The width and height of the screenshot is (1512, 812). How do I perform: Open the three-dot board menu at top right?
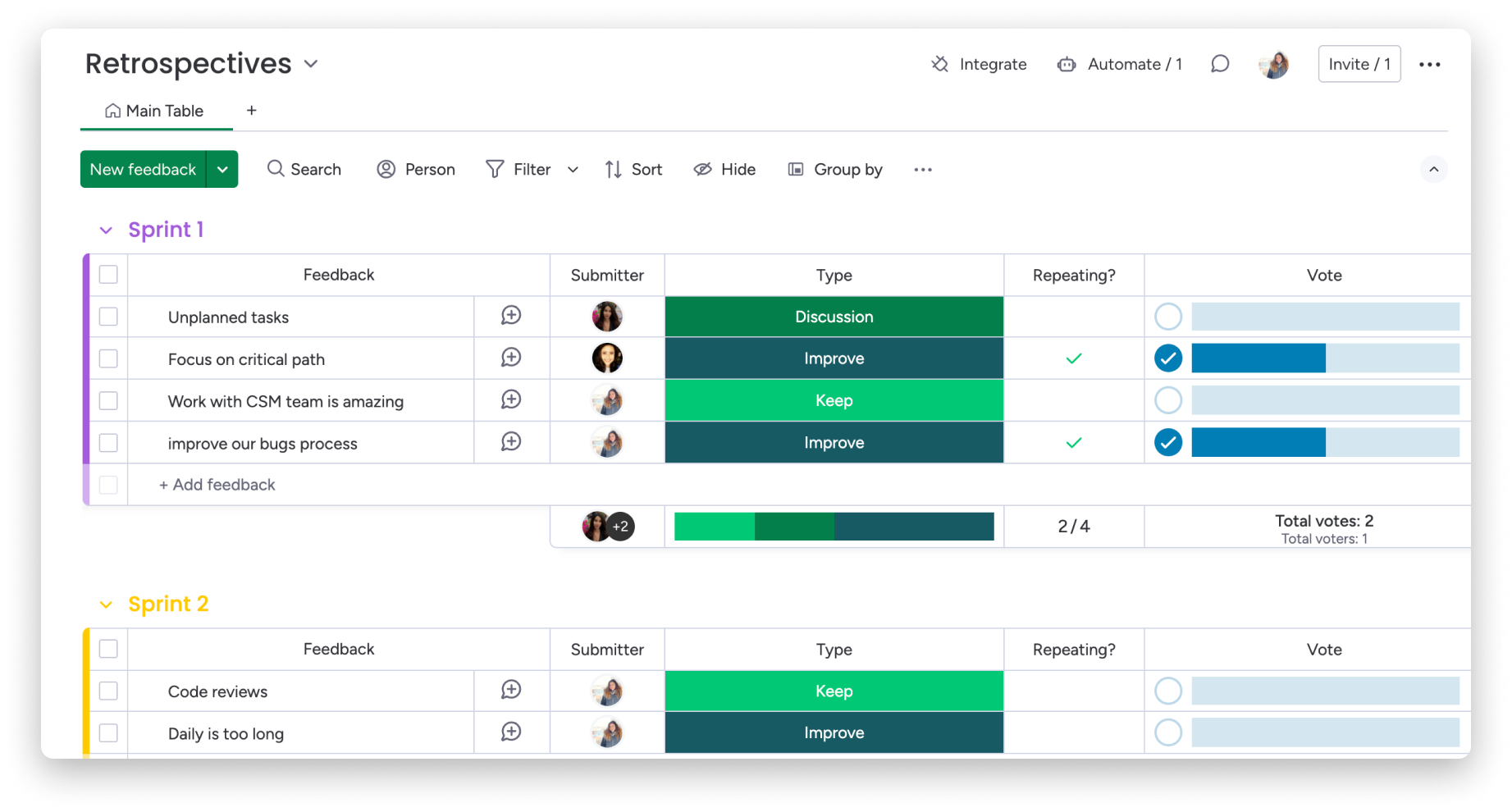(1429, 65)
